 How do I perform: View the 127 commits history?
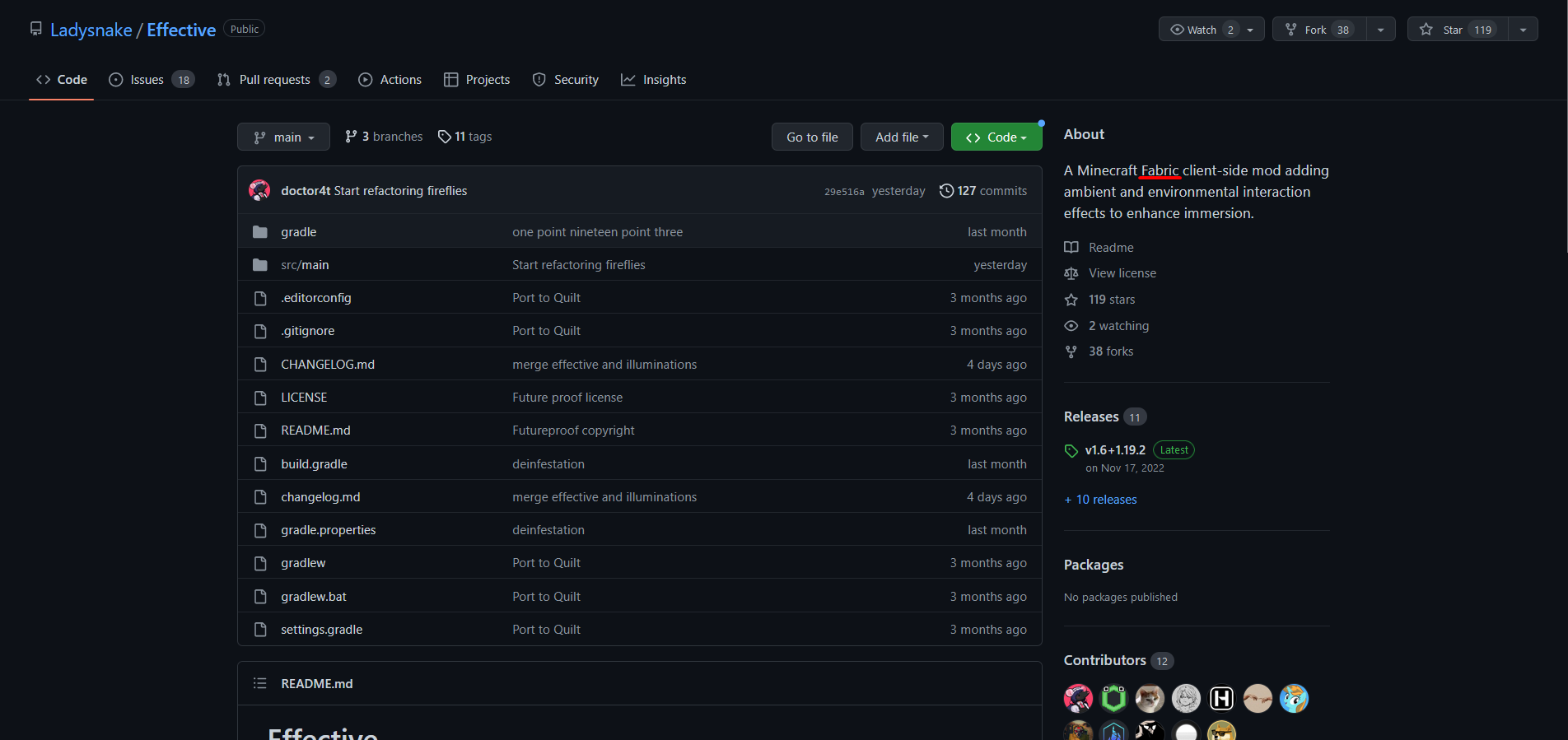point(992,190)
